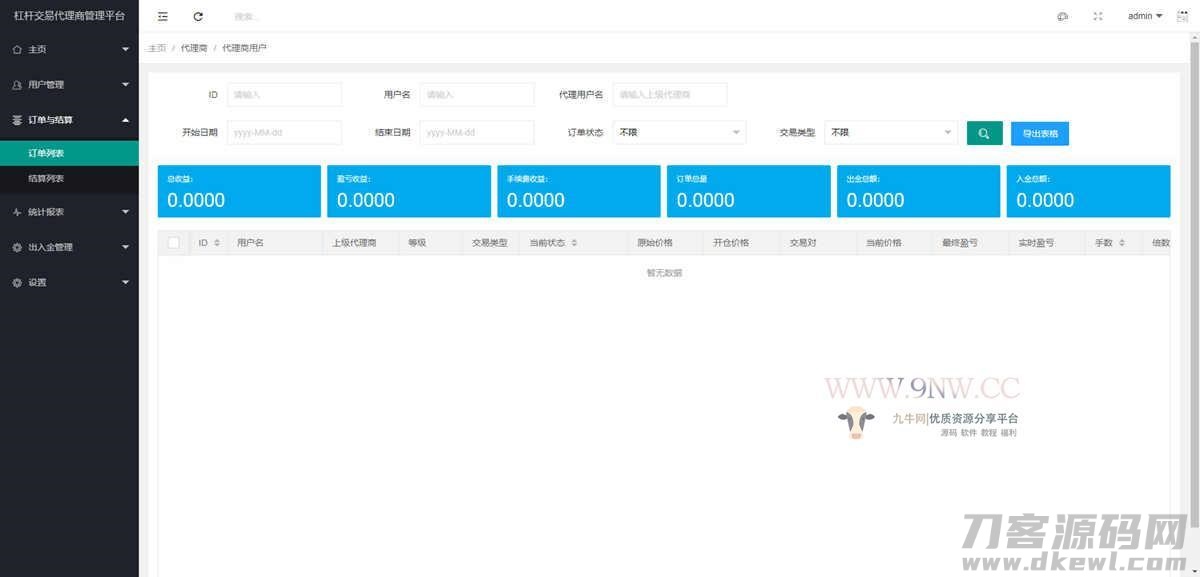Open the language switcher globe icon

point(1063,15)
